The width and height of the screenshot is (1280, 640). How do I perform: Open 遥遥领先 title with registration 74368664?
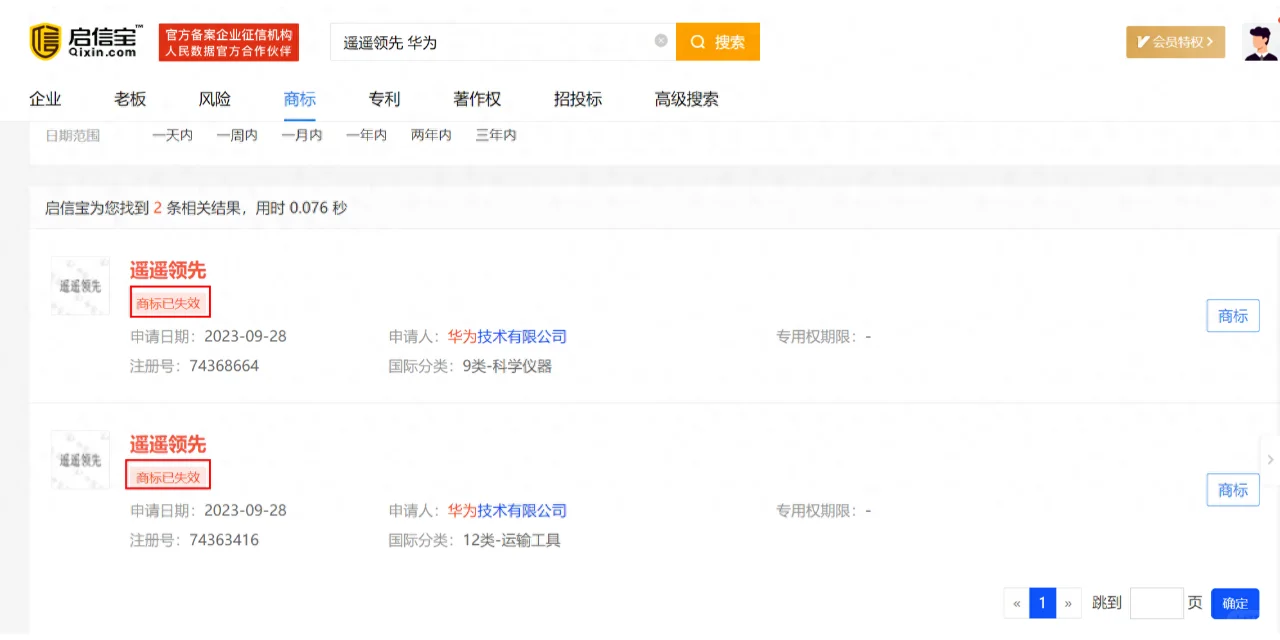(x=168, y=270)
